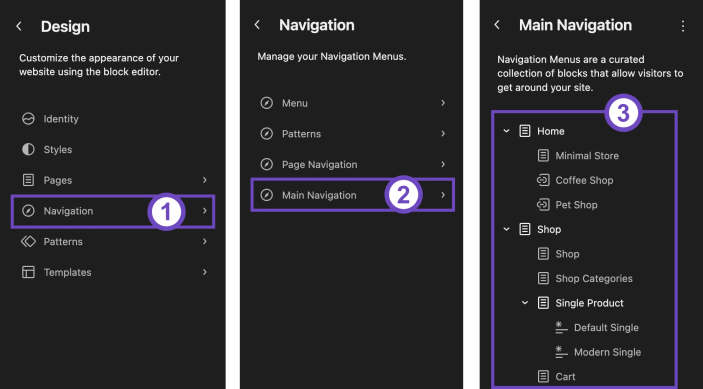703x389 pixels.
Task: Collapse the Single Product submenu
Action: (525, 303)
